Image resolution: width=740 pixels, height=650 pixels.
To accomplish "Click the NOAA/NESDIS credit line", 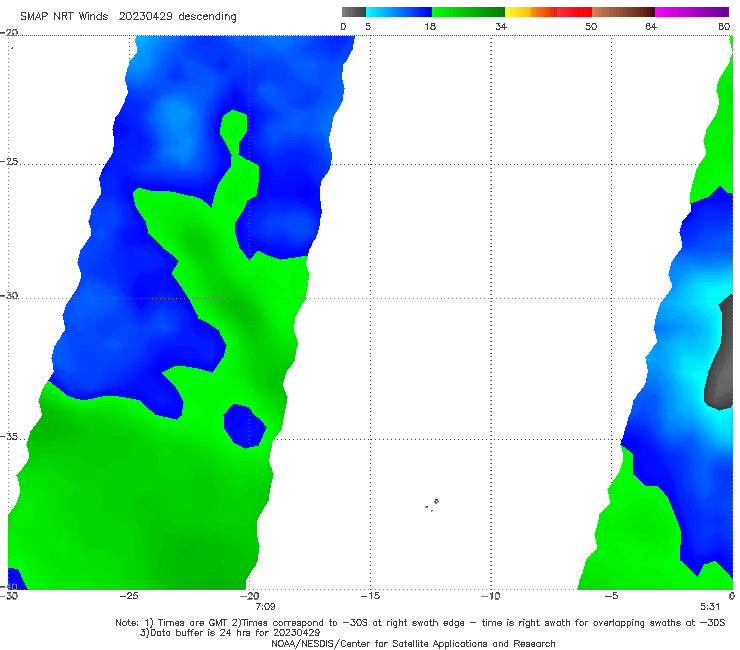I will click(x=413, y=644).
